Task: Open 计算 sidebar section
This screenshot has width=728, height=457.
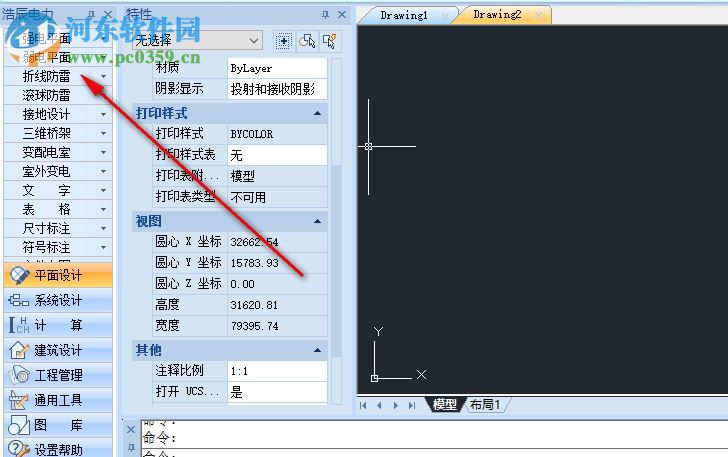Action: pos(58,325)
